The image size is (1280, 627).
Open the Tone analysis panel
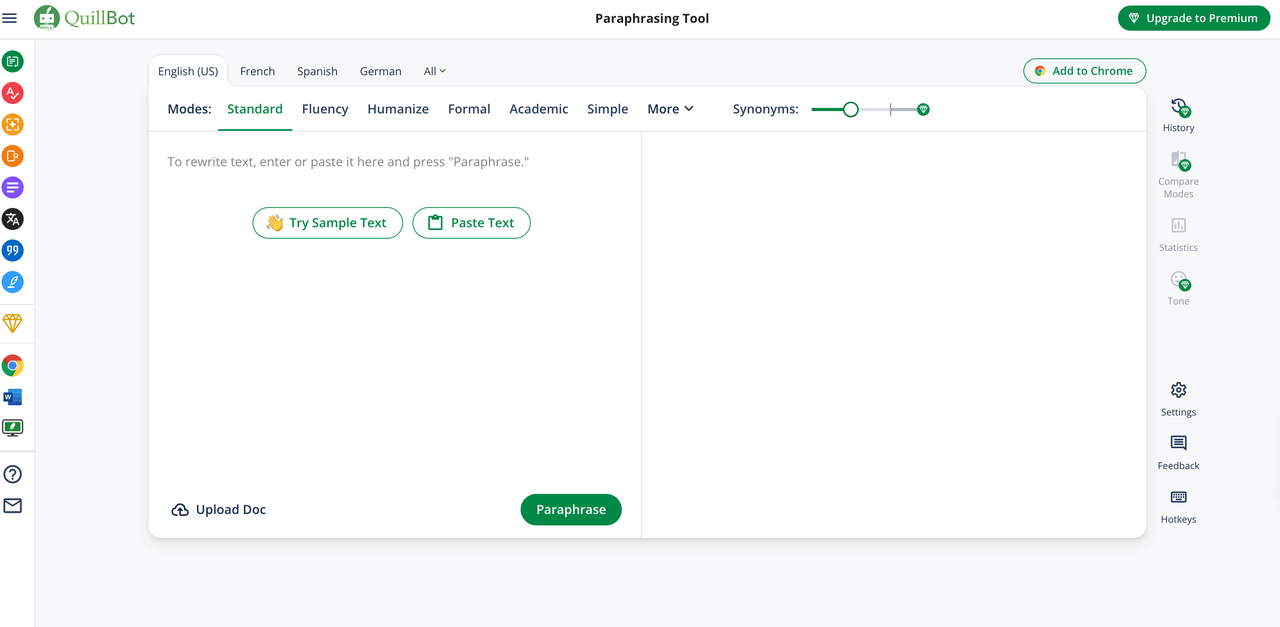1179,288
